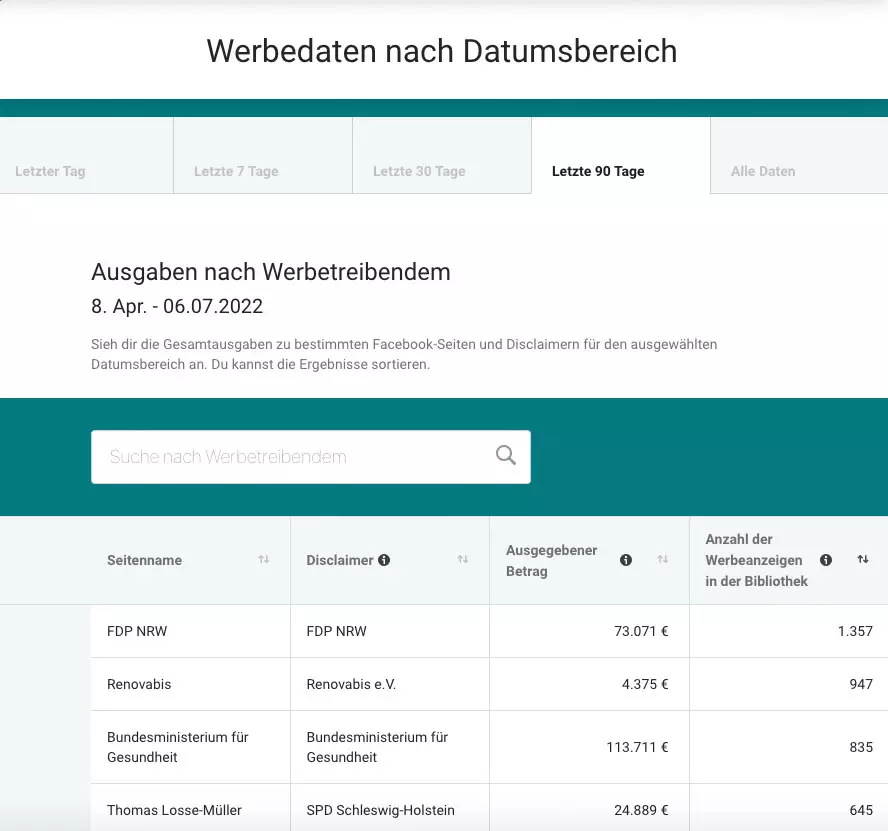The image size is (888, 831).
Task: Click the Seitenname column header
Action: click(x=144, y=560)
